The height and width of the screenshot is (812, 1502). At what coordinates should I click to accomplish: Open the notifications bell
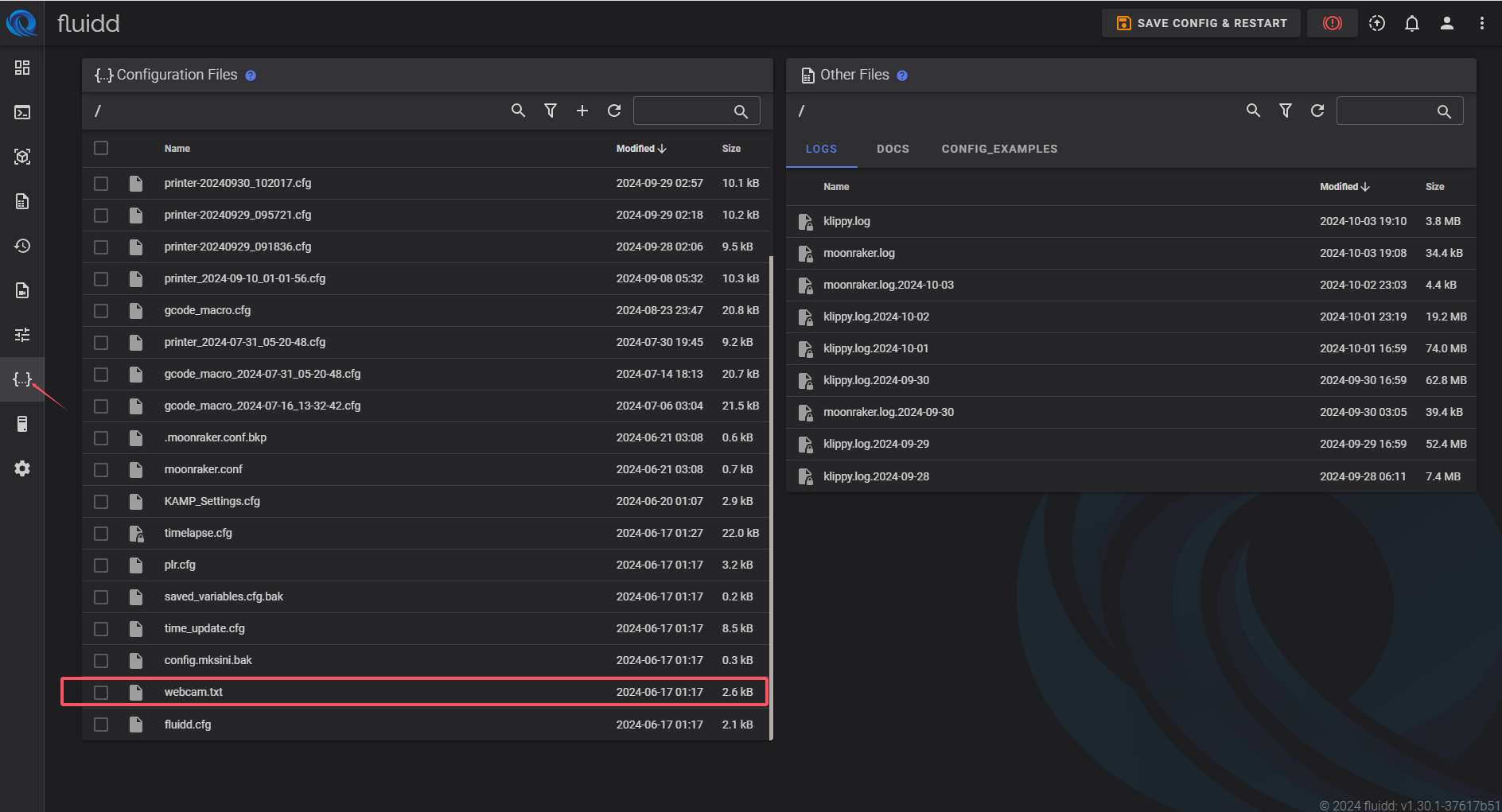click(x=1411, y=23)
